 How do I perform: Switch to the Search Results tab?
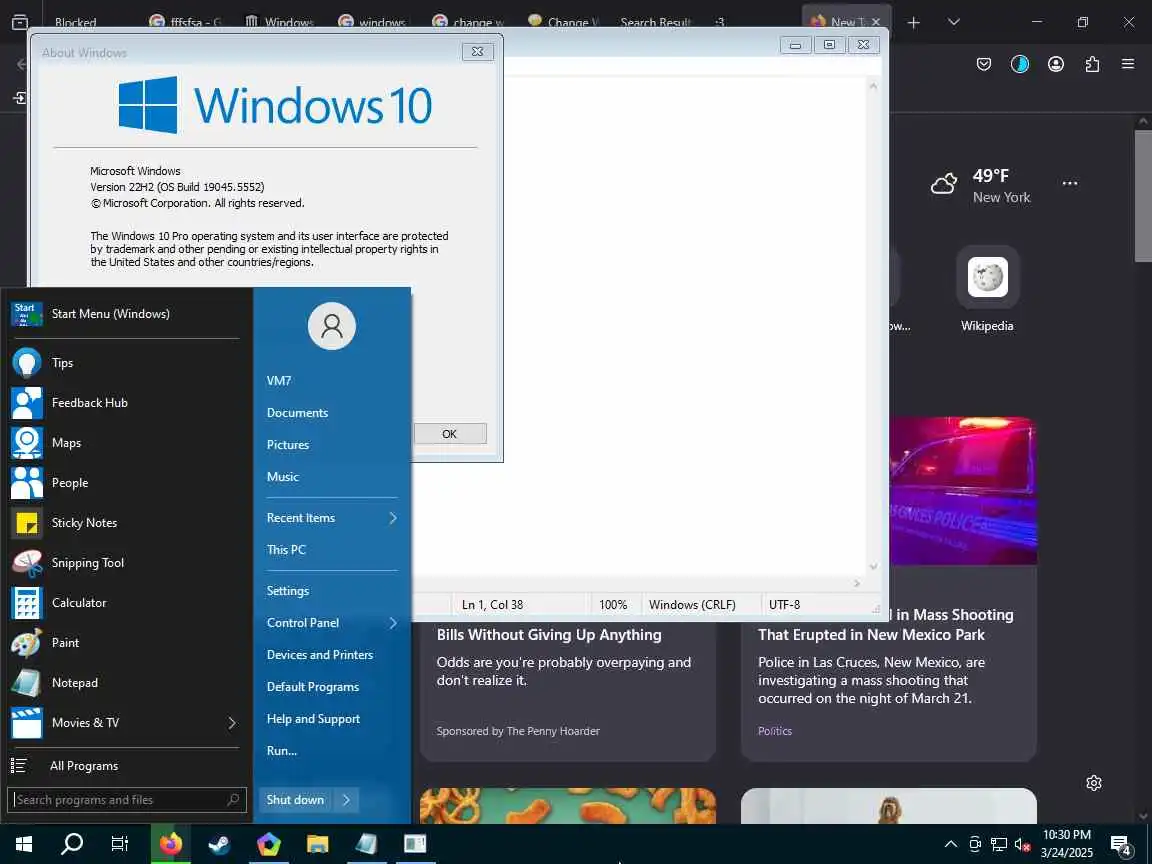(x=655, y=22)
